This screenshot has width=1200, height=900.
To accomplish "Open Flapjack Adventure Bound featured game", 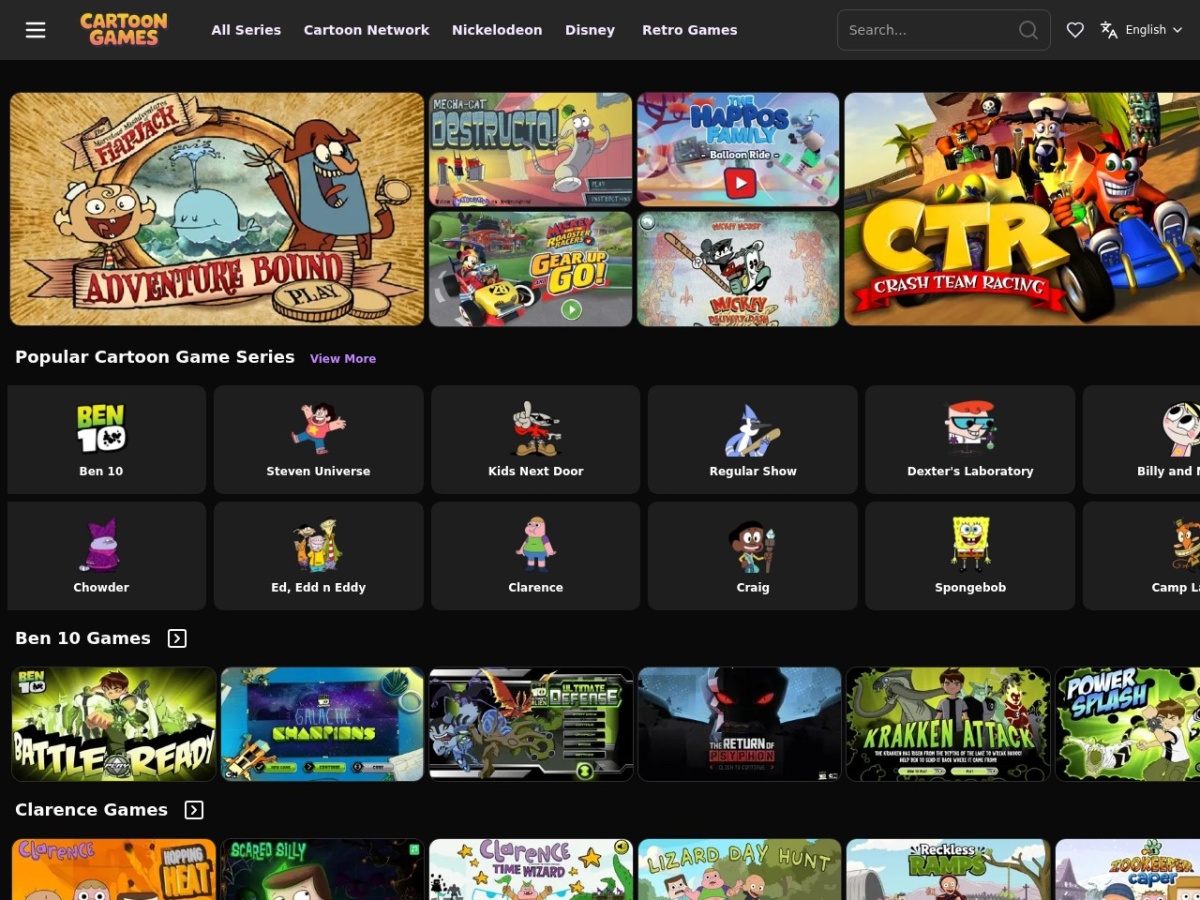I will pyautogui.click(x=217, y=209).
